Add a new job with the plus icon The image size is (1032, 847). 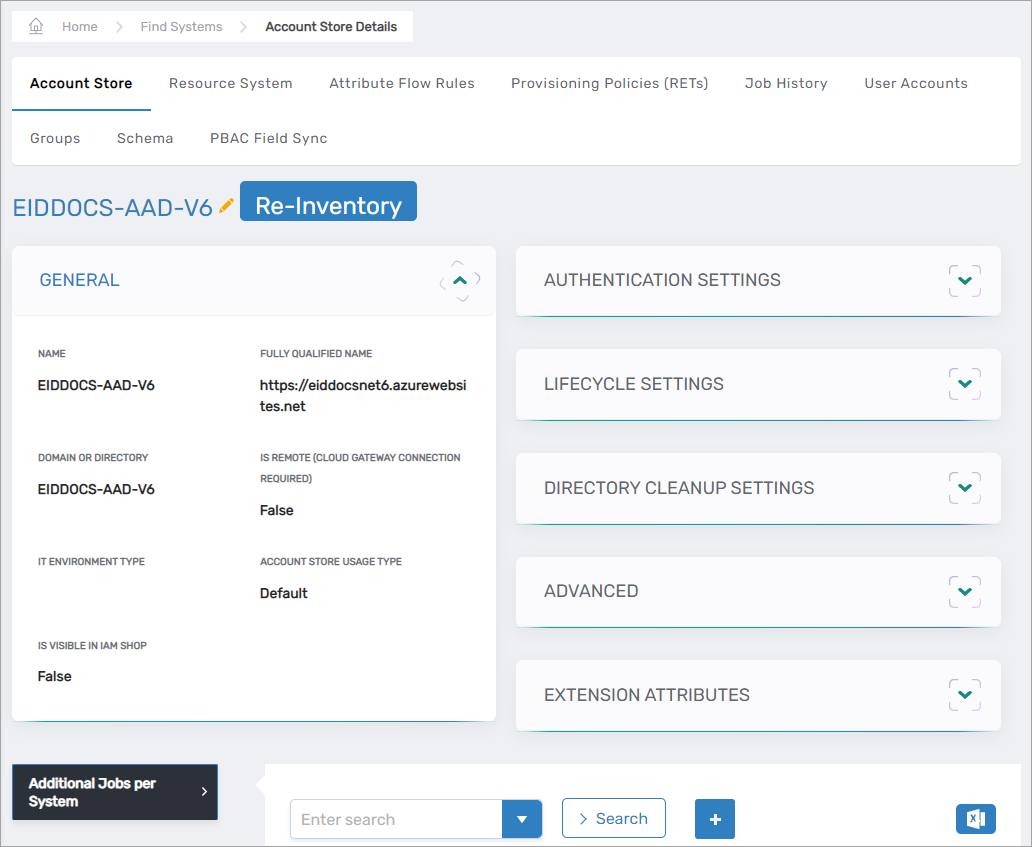[x=714, y=819]
